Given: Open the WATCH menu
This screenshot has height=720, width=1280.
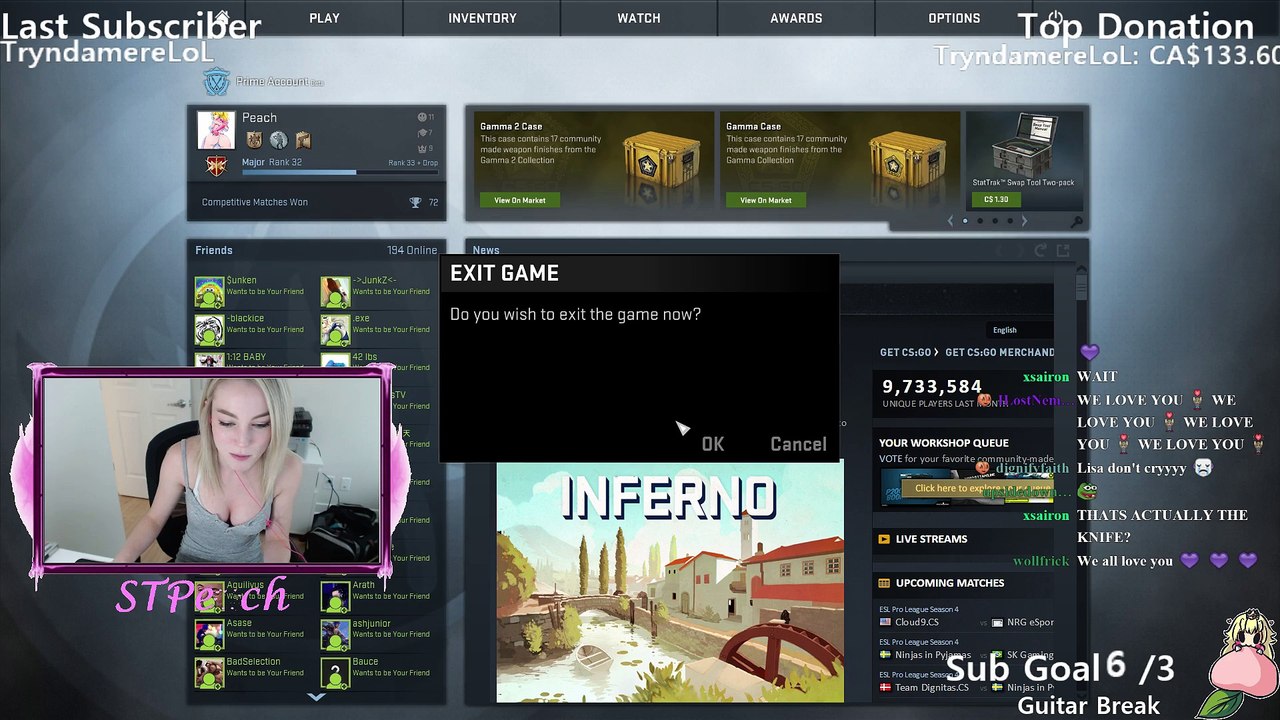Looking at the screenshot, I should point(639,18).
